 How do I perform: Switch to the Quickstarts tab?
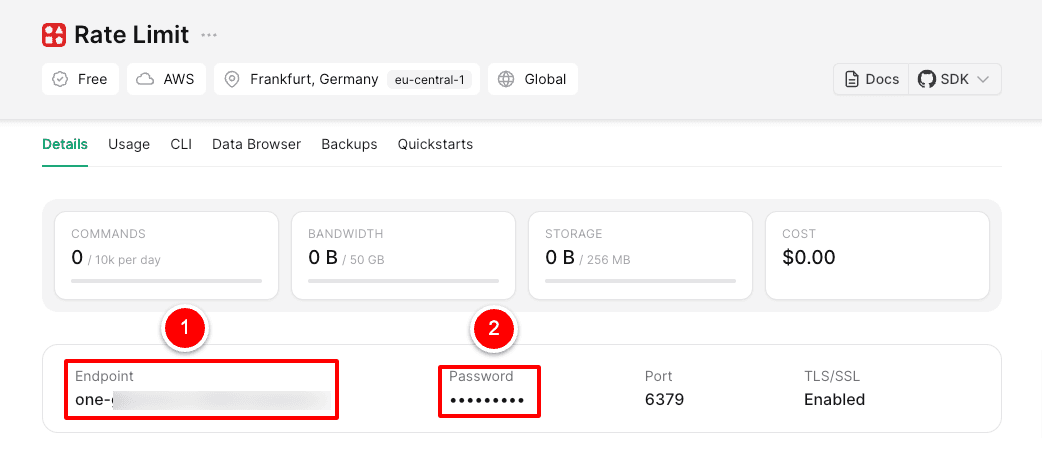click(435, 144)
